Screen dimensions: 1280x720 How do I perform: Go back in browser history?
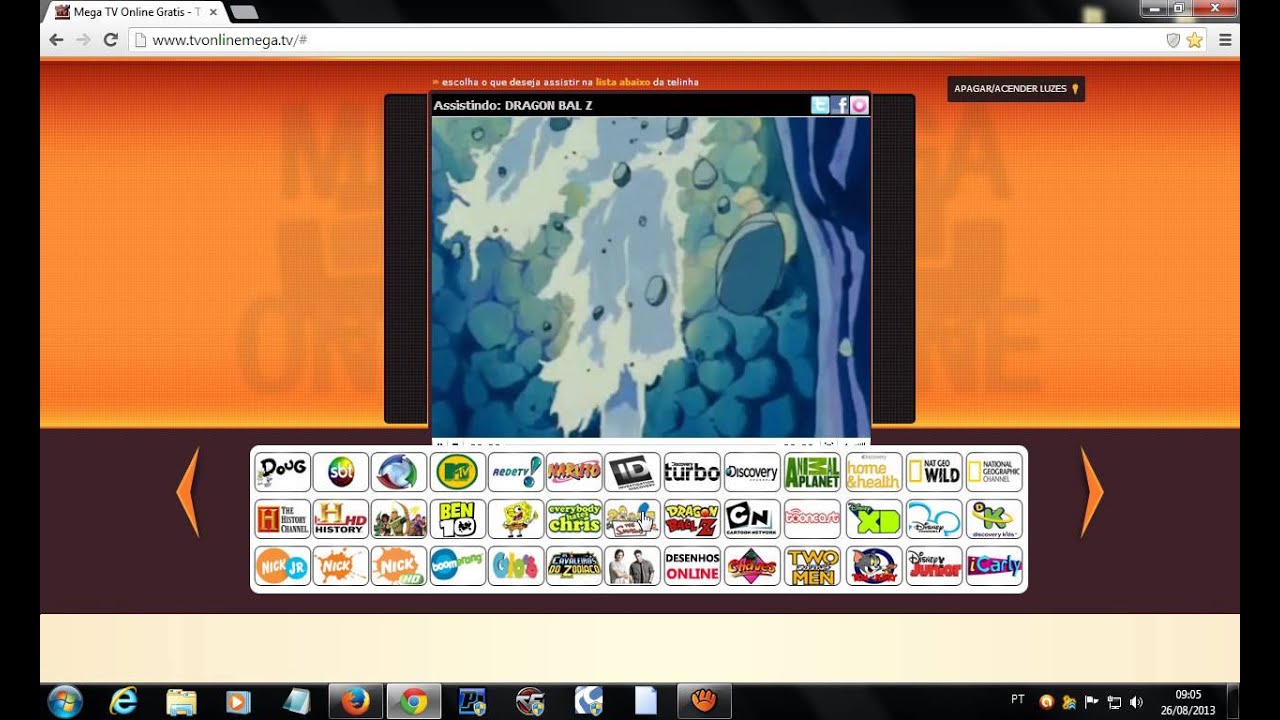56,40
